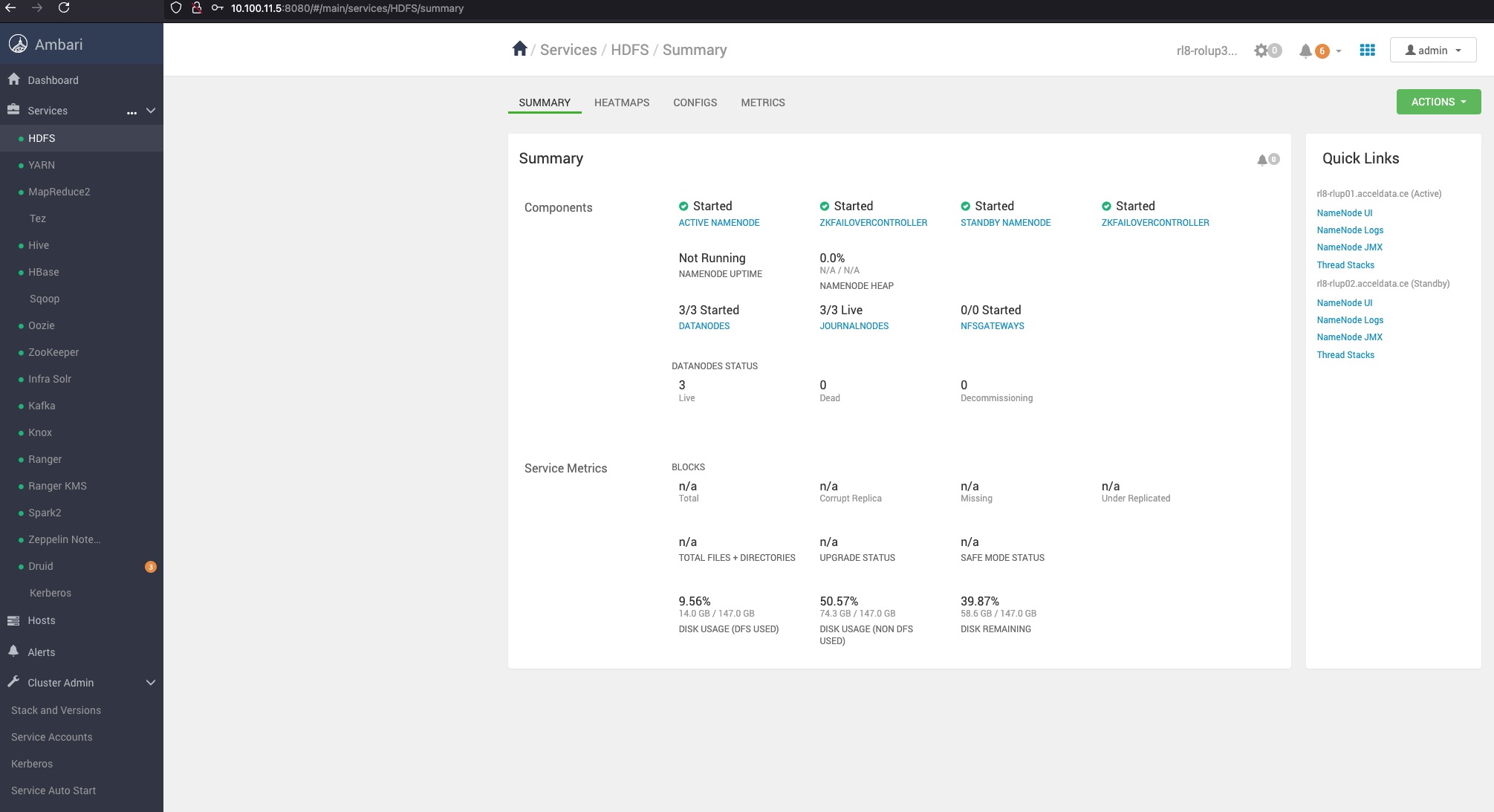Click the browser address bar URL

click(347, 8)
